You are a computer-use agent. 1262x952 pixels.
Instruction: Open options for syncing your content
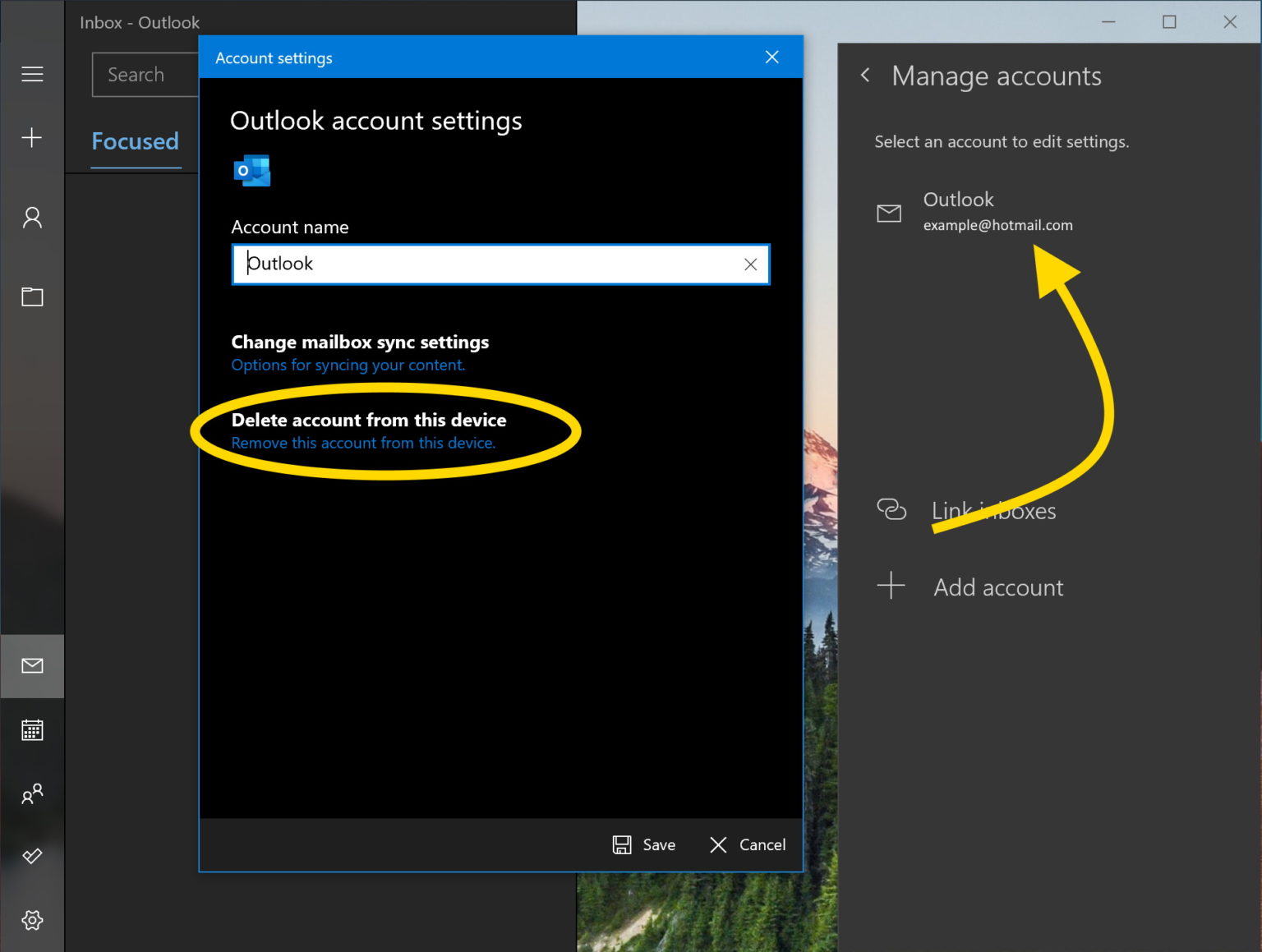click(x=348, y=365)
